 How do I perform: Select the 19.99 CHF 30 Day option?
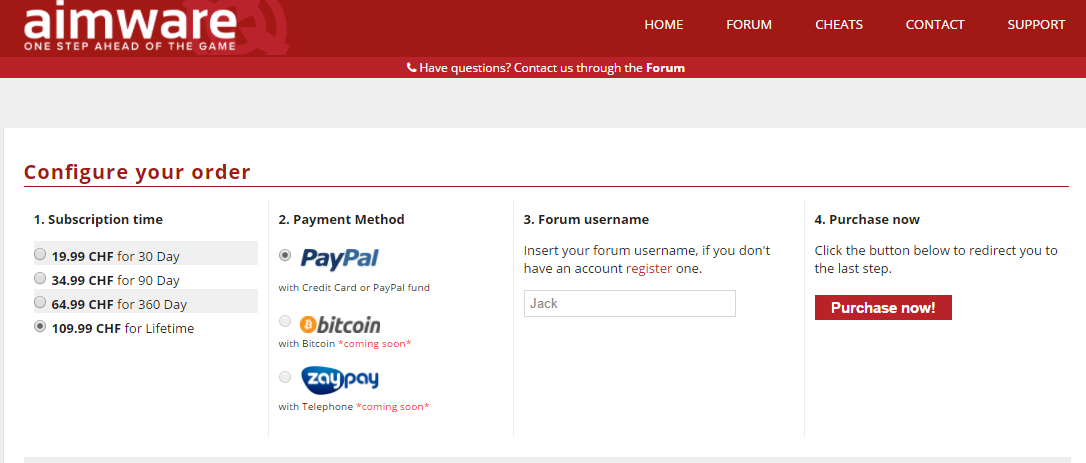point(40,254)
